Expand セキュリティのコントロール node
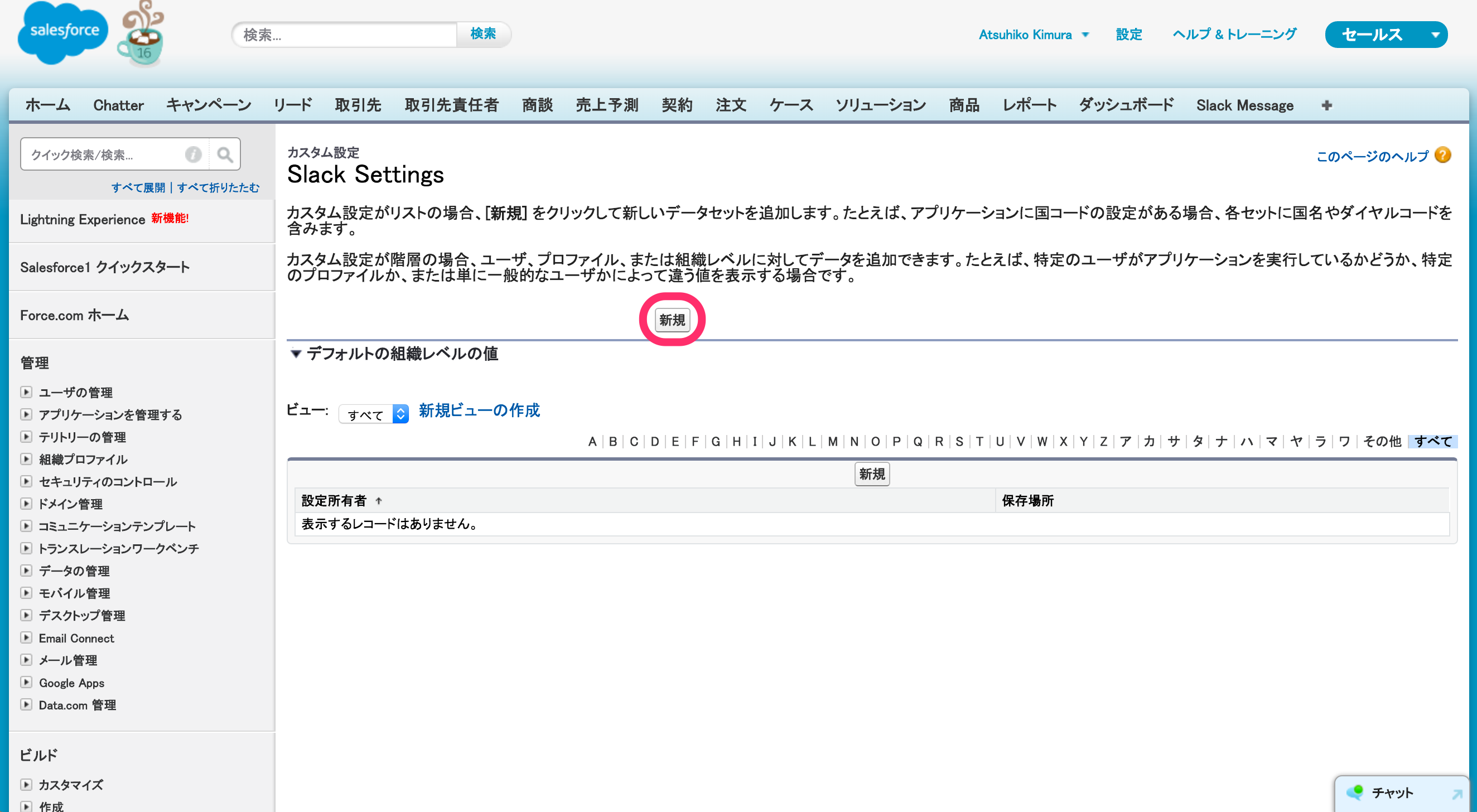The height and width of the screenshot is (812, 1477). click(26, 482)
